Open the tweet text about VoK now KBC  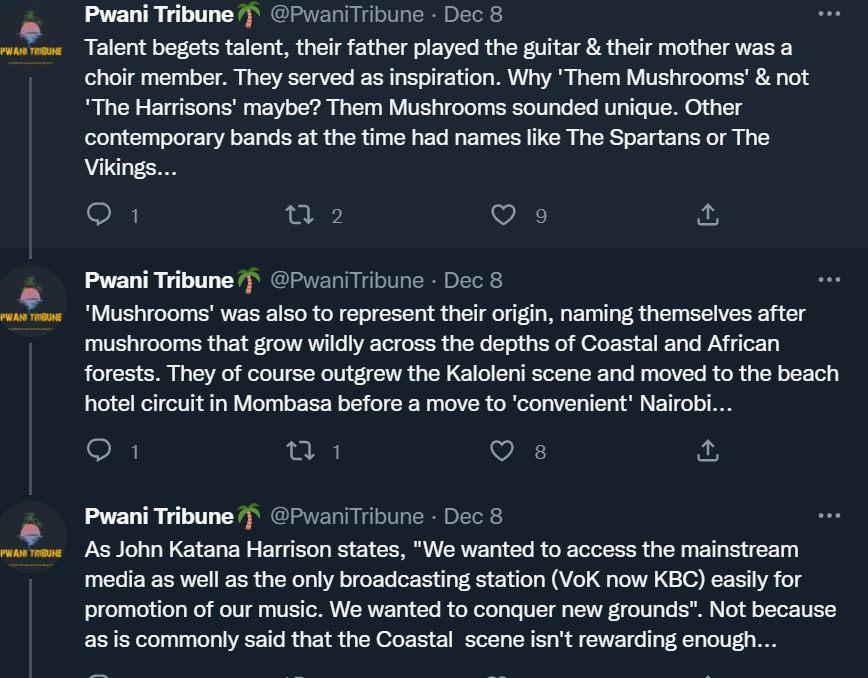coord(460,594)
